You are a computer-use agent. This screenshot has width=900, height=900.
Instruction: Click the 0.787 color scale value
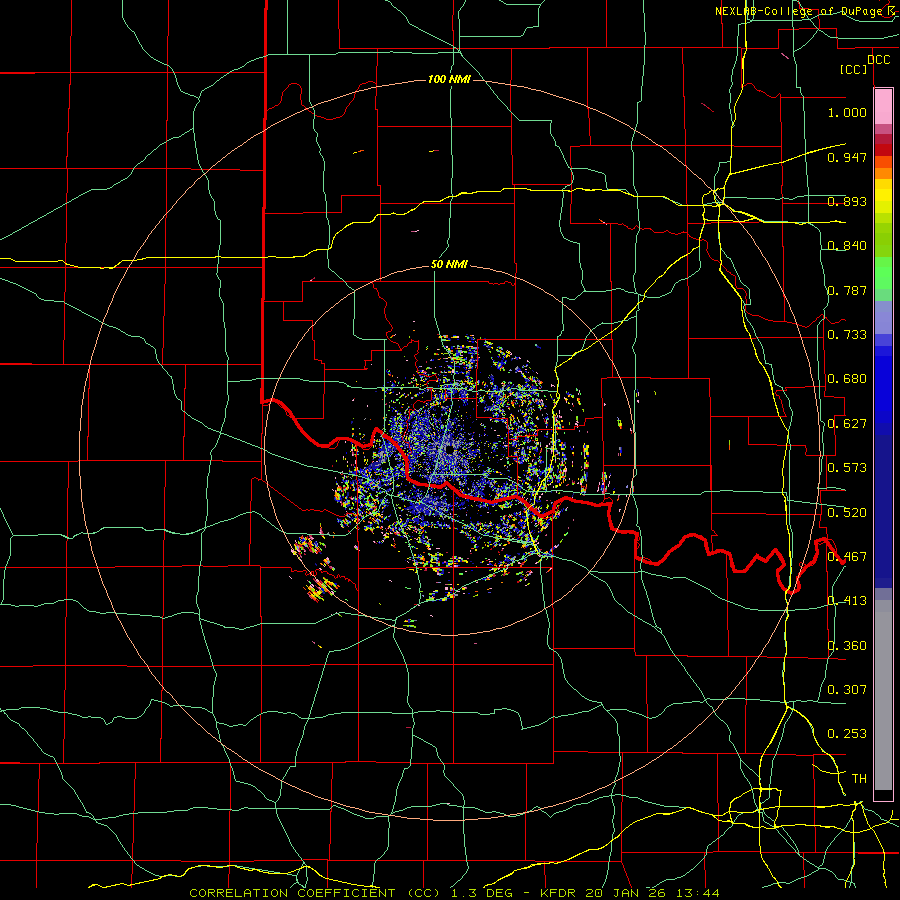(x=847, y=290)
